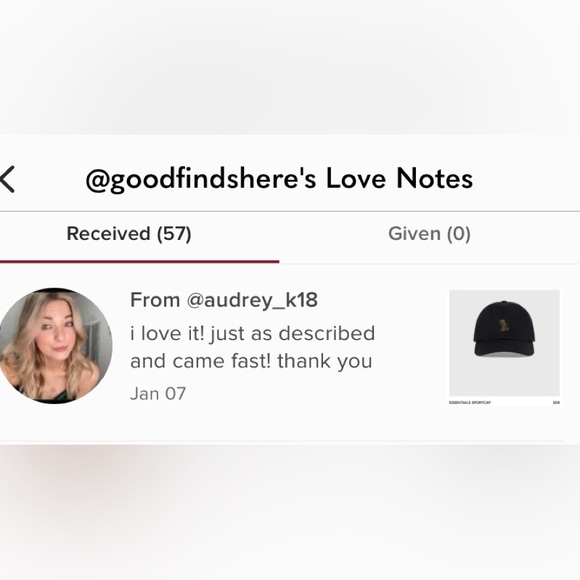This screenshot has height=580, width=580.
Task: Tap the "Love Notes" words in header
Action: click(x=399, y=179)
